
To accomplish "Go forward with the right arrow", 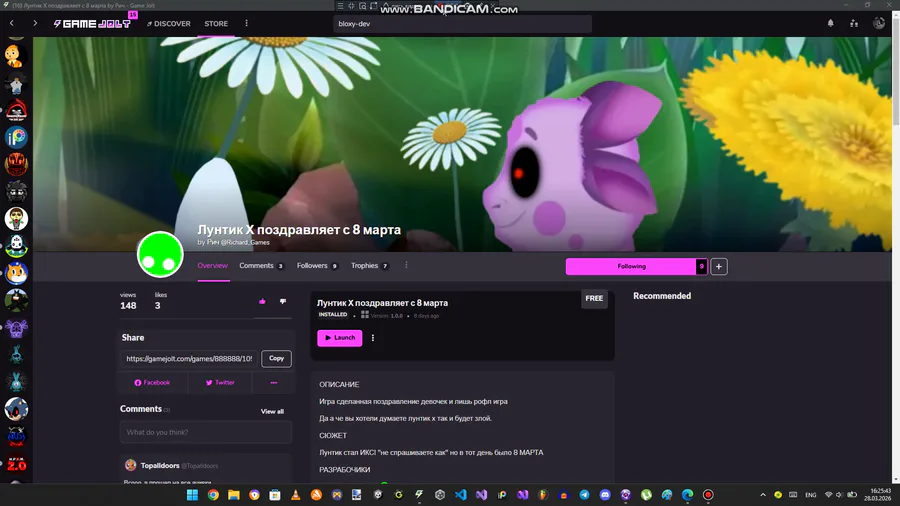I will (35, 24).
